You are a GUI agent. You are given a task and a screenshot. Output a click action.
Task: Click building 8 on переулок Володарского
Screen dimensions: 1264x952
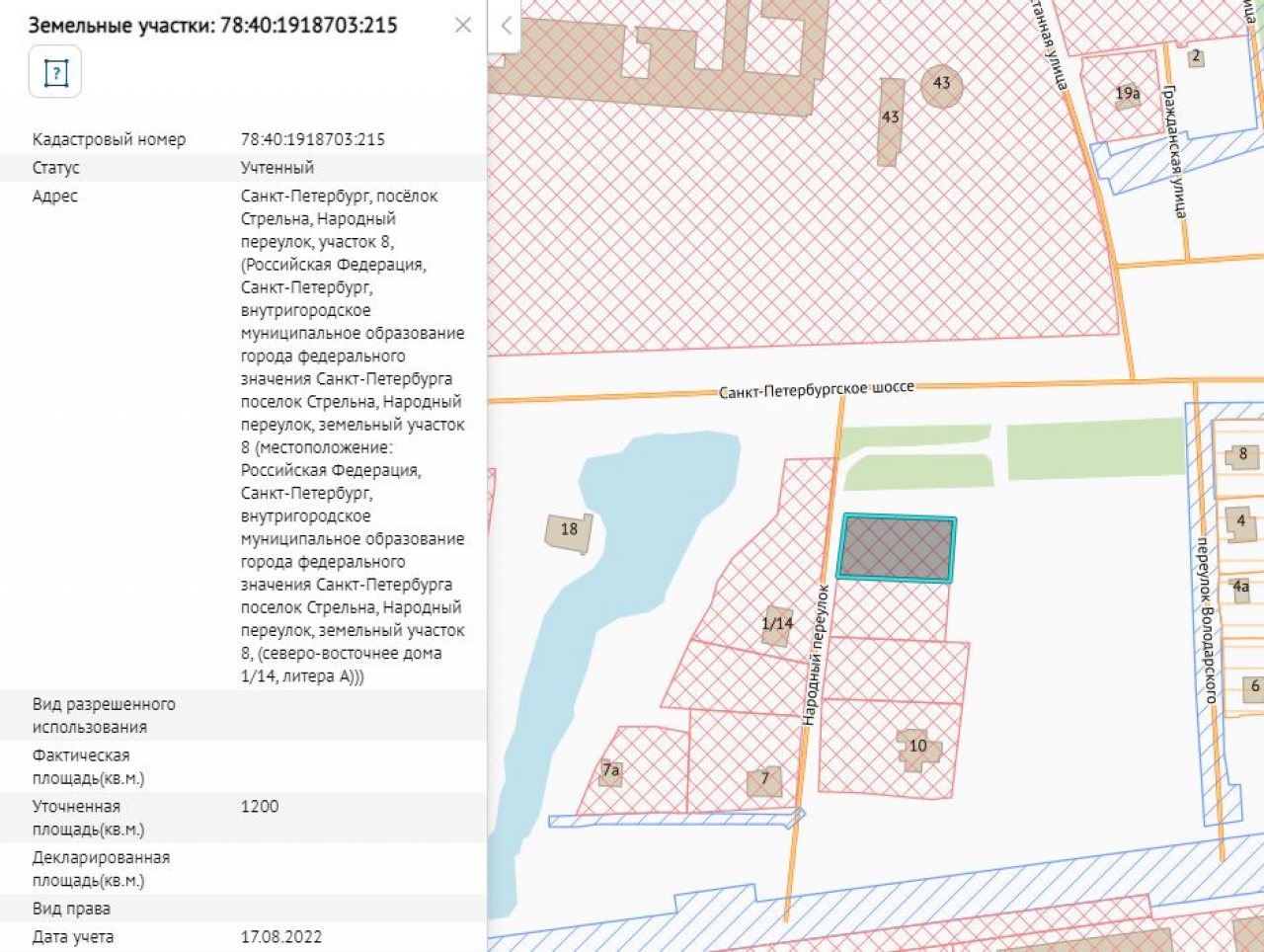click(1243, 455)
